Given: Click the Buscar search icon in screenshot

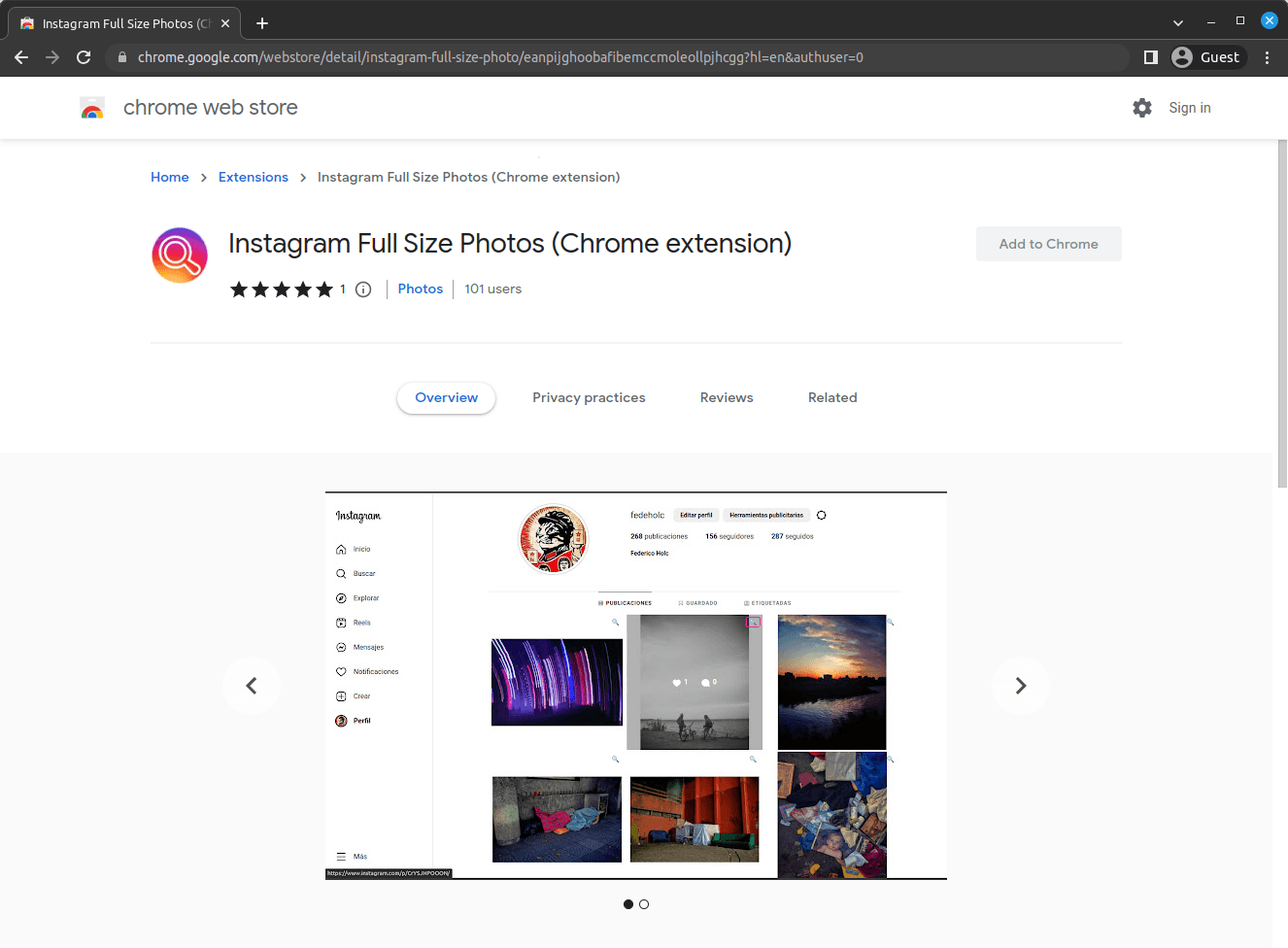Looking at the screenshot, I should (341, 574).
